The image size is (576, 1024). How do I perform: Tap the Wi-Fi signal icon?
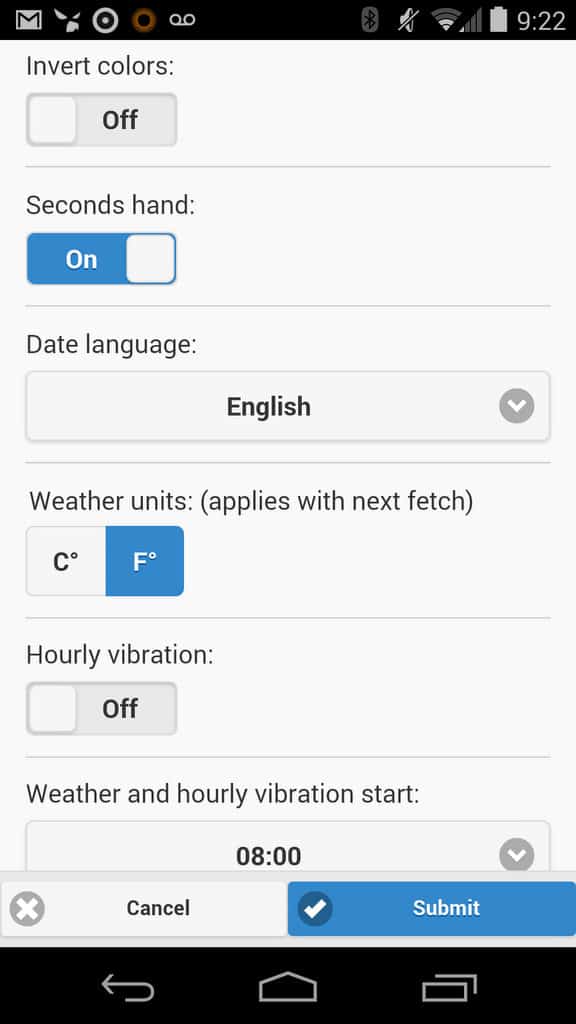coord(445,20)
